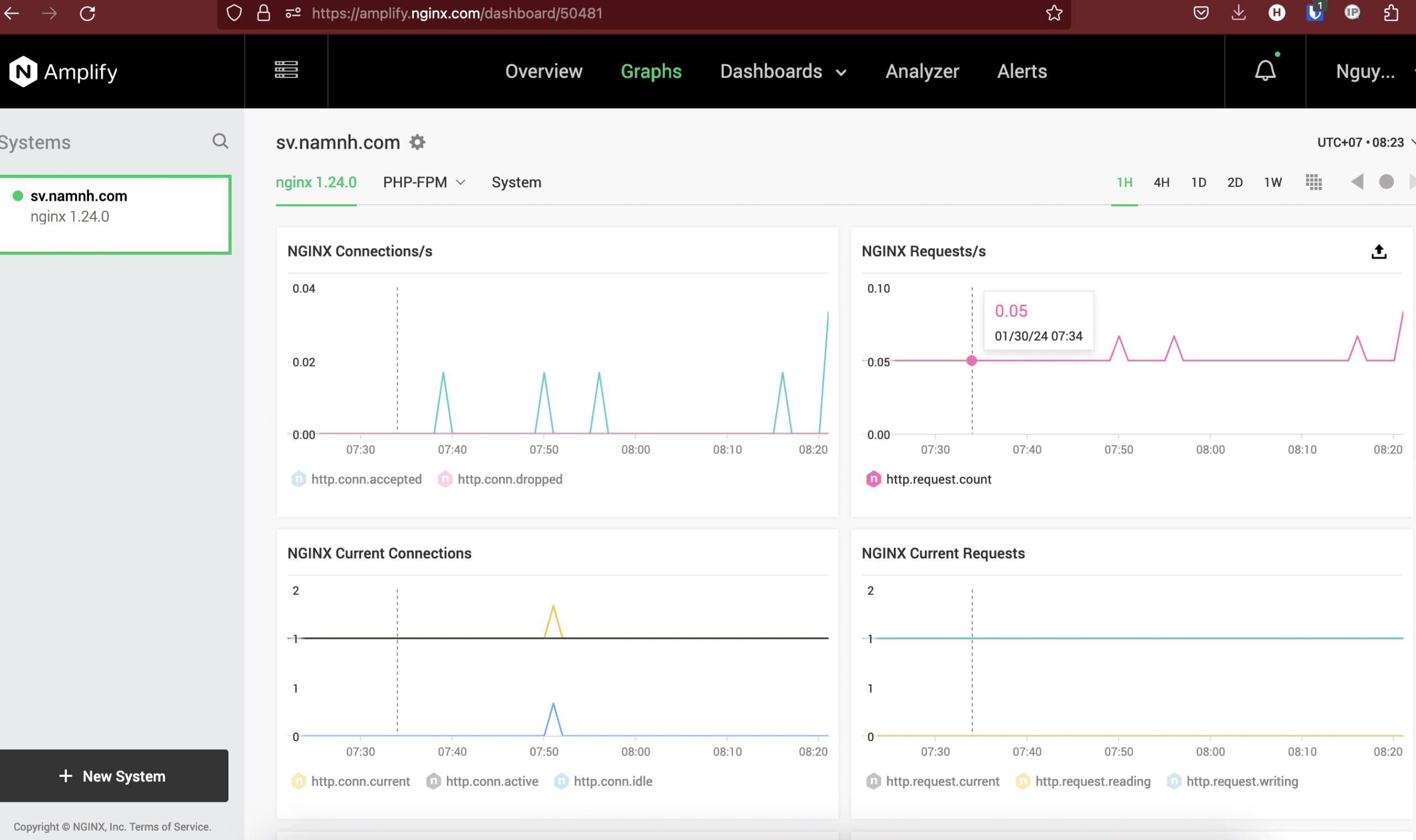1416x840 pixels.
Task: Click the search icon in Systems panel
Action: (x=220, y=141)
